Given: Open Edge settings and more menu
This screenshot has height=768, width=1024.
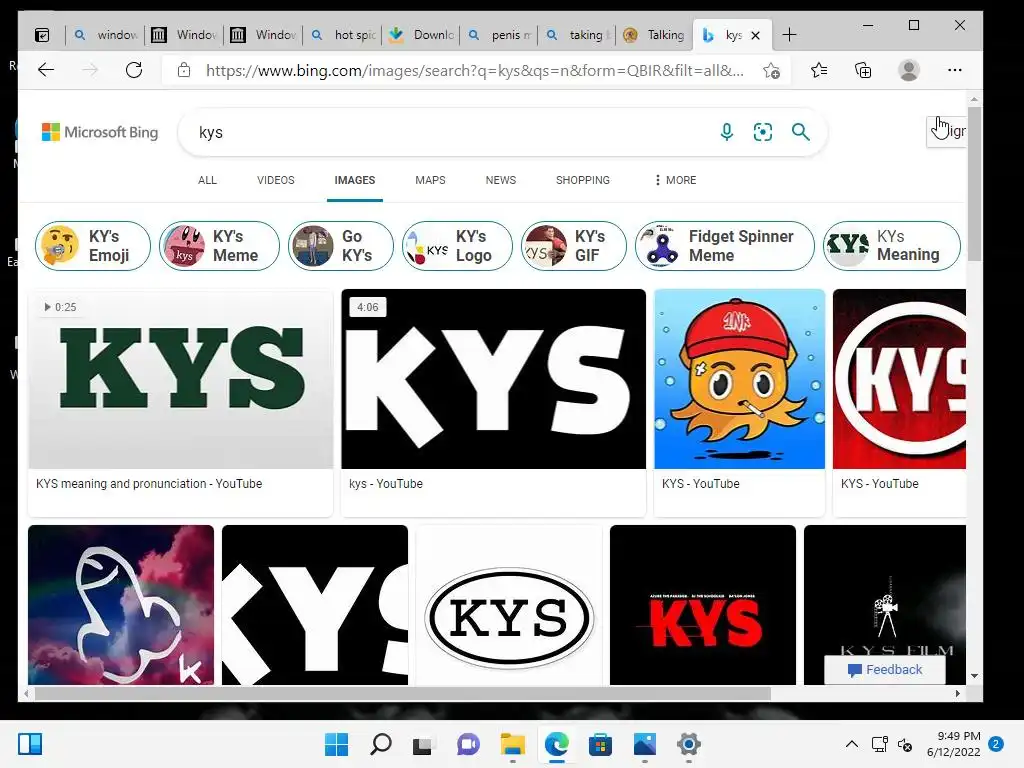Looking at the screenshot, I should (954, 70).
